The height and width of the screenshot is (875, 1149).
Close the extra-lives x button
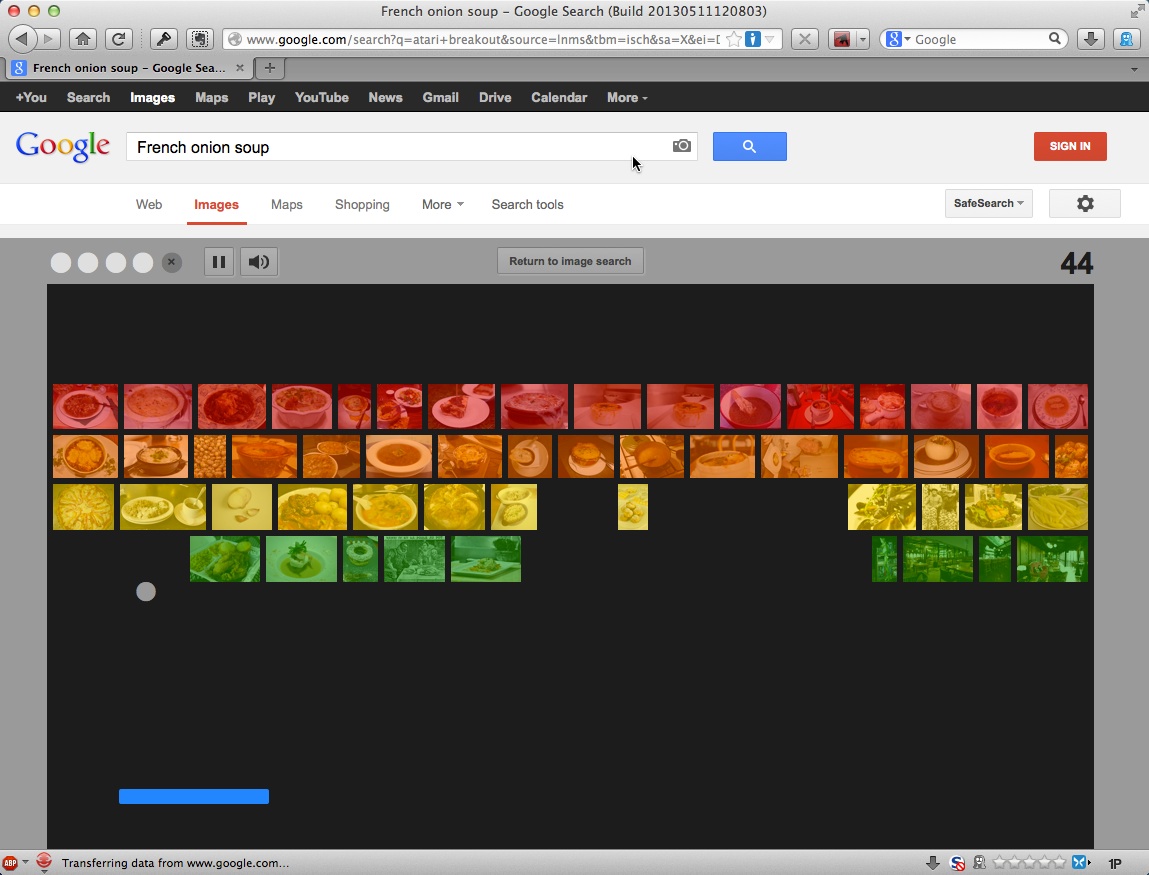point(172,262)
